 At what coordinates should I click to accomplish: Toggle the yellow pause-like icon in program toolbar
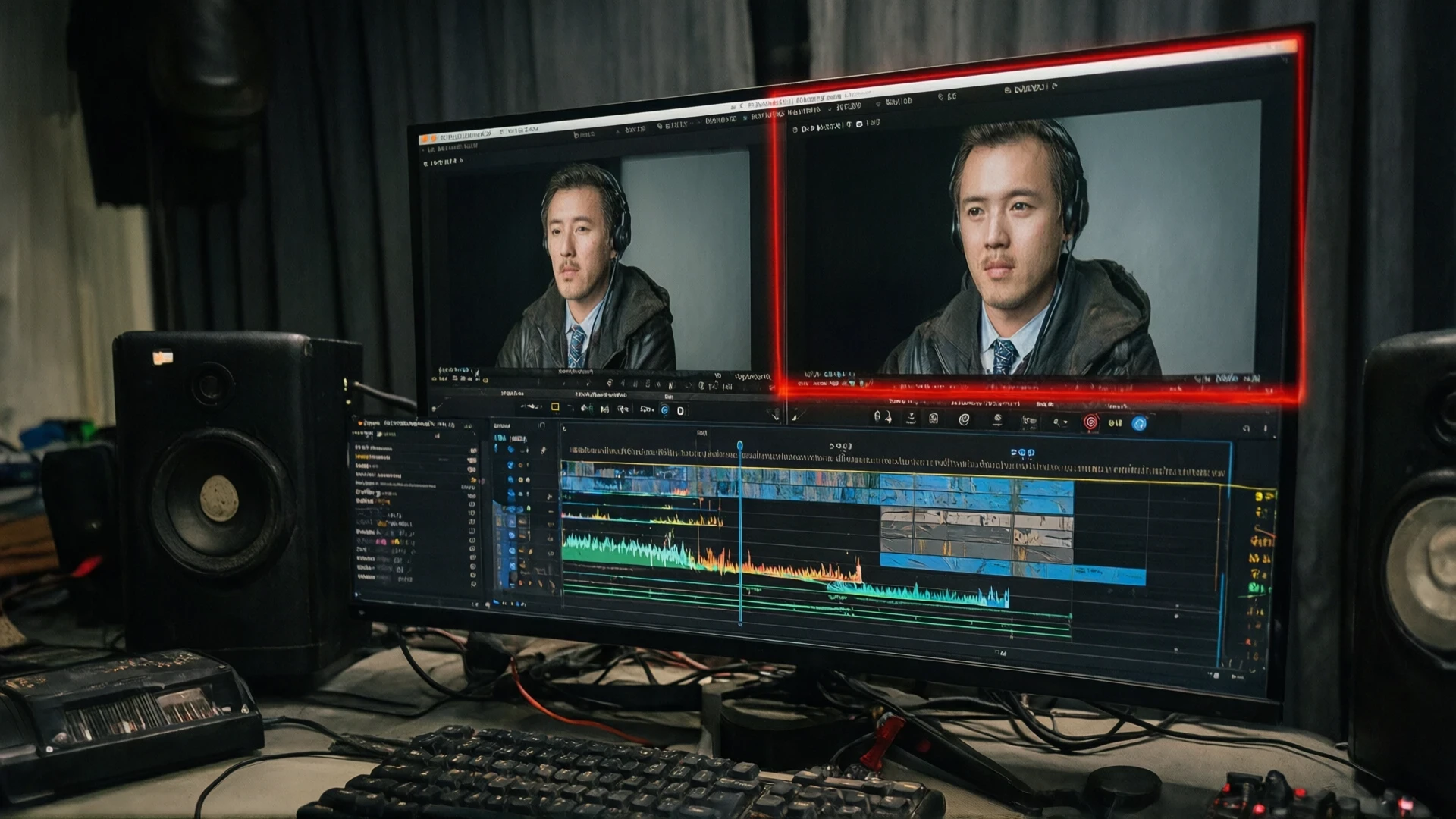click(1115, 423)
